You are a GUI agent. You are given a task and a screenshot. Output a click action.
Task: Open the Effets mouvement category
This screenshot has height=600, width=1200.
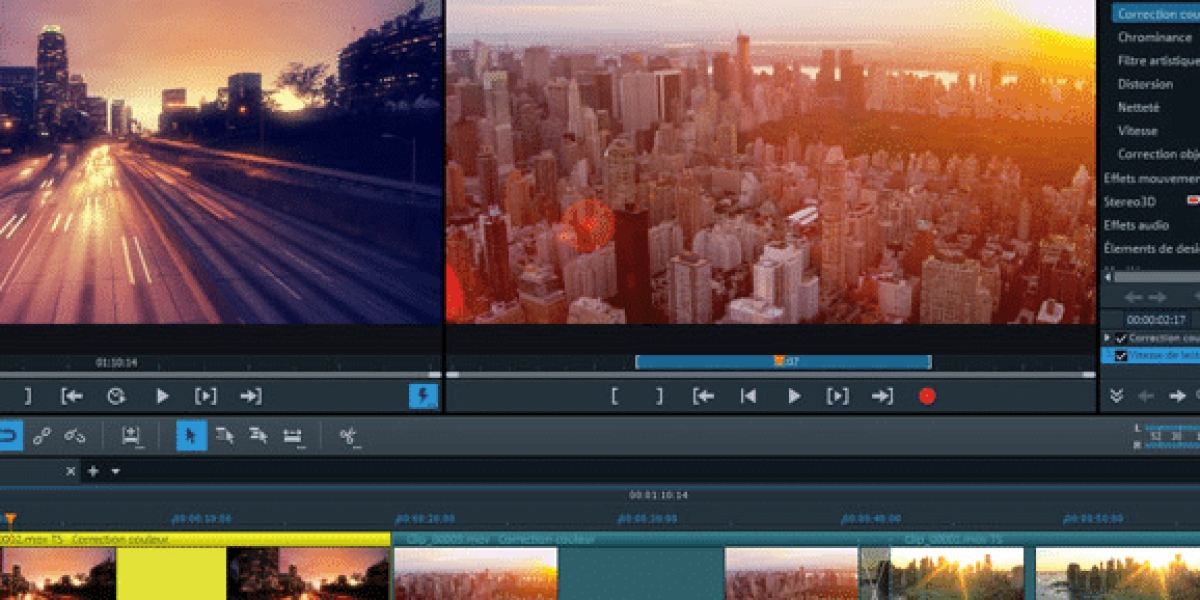[1151, 178]
